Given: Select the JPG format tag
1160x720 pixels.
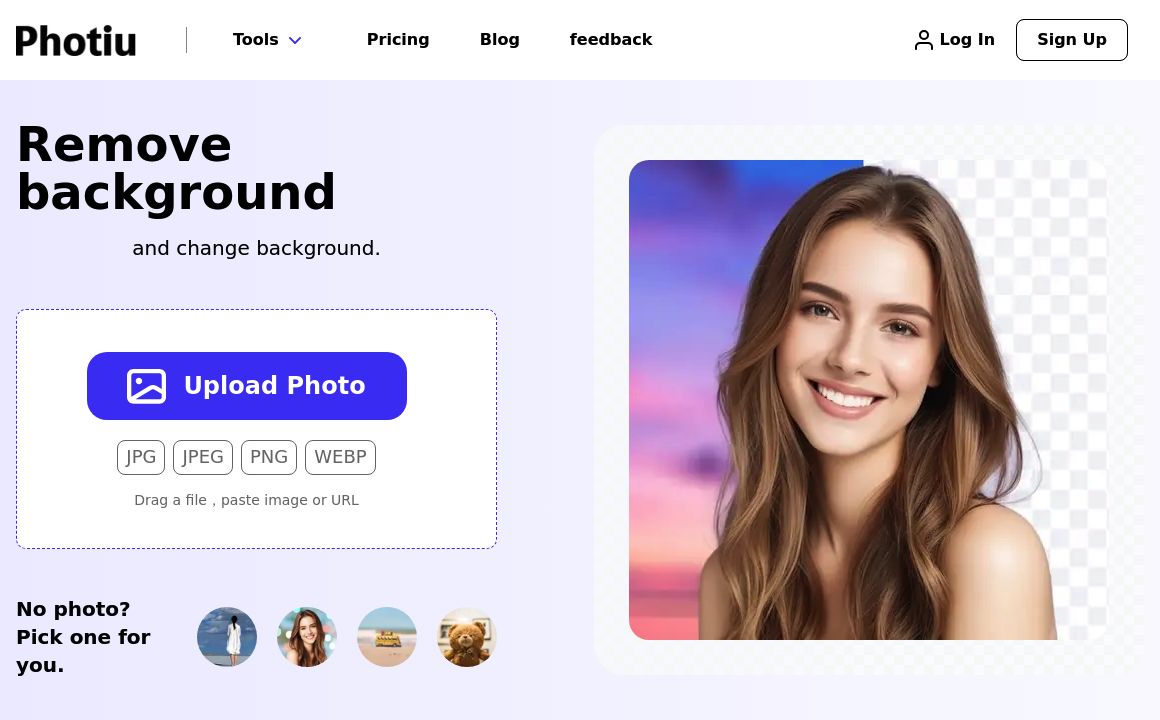Looking at the screenshot, I should [141, 457].
